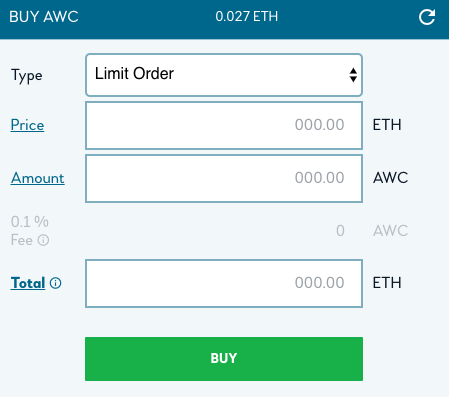Open the Limit Order type selector
Screen dimensions: 449x397
pyautogui.click(x=224, y=75)
